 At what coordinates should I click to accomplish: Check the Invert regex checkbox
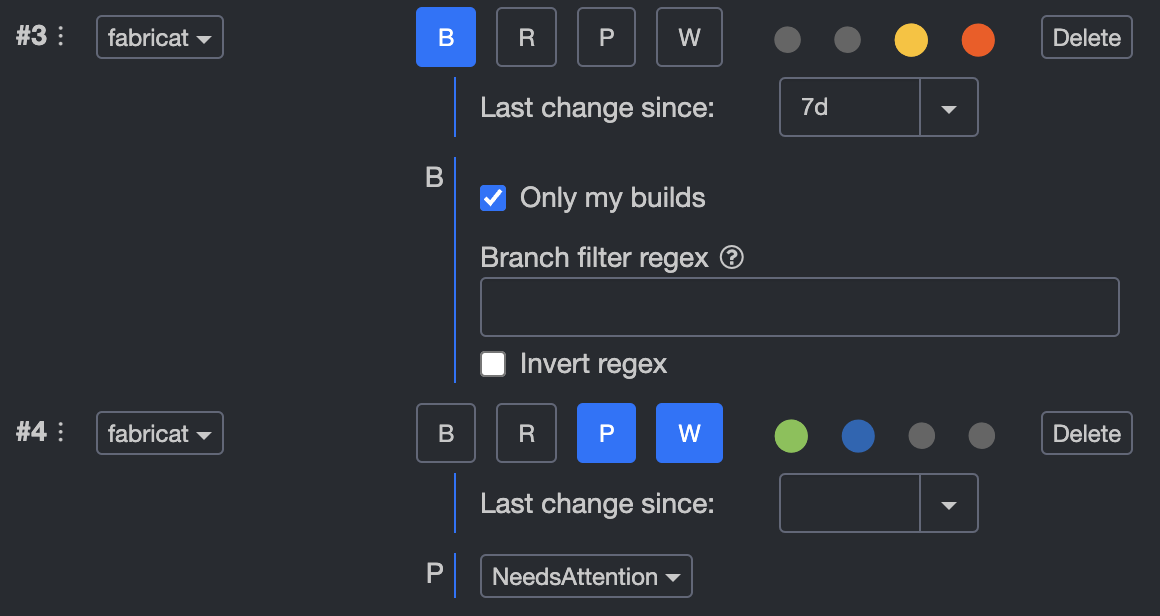[493, 364]
